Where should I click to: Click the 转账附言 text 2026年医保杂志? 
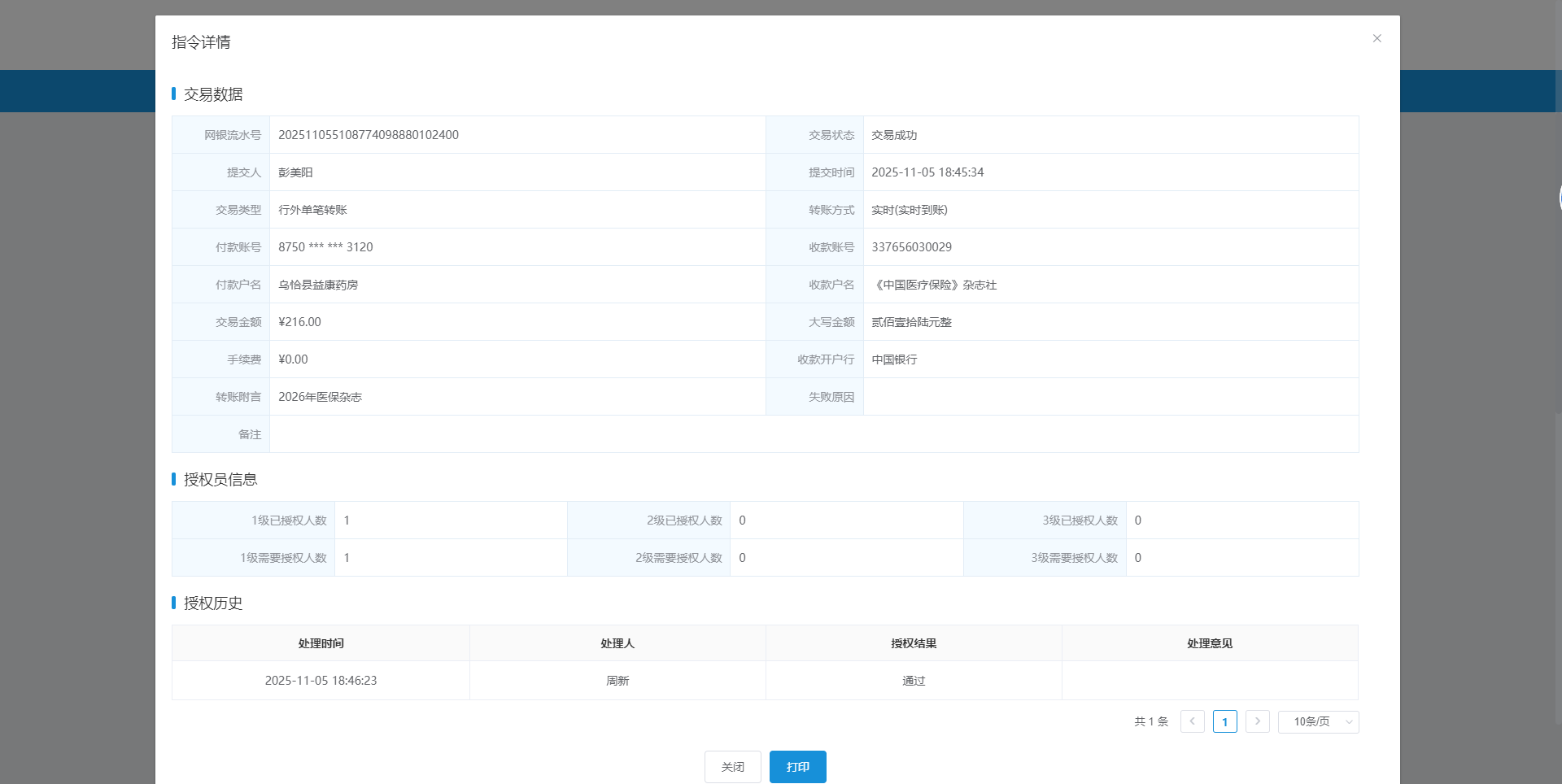(x=320, y=397)
